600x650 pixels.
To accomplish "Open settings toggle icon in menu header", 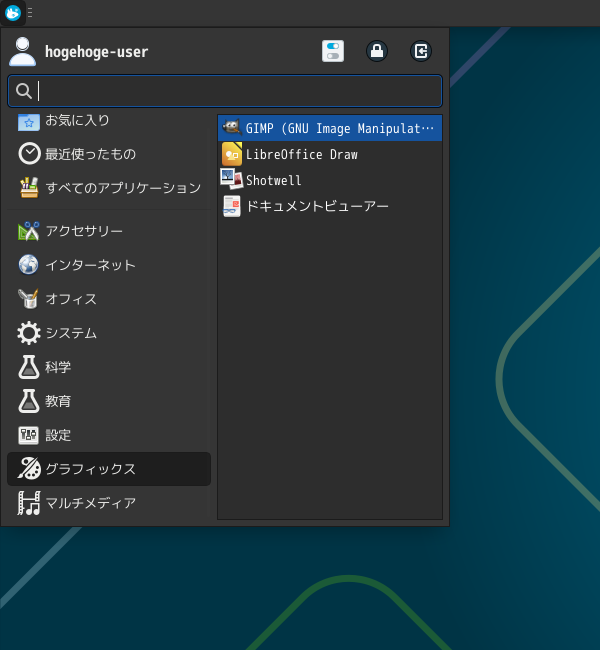I will point(333,51).
